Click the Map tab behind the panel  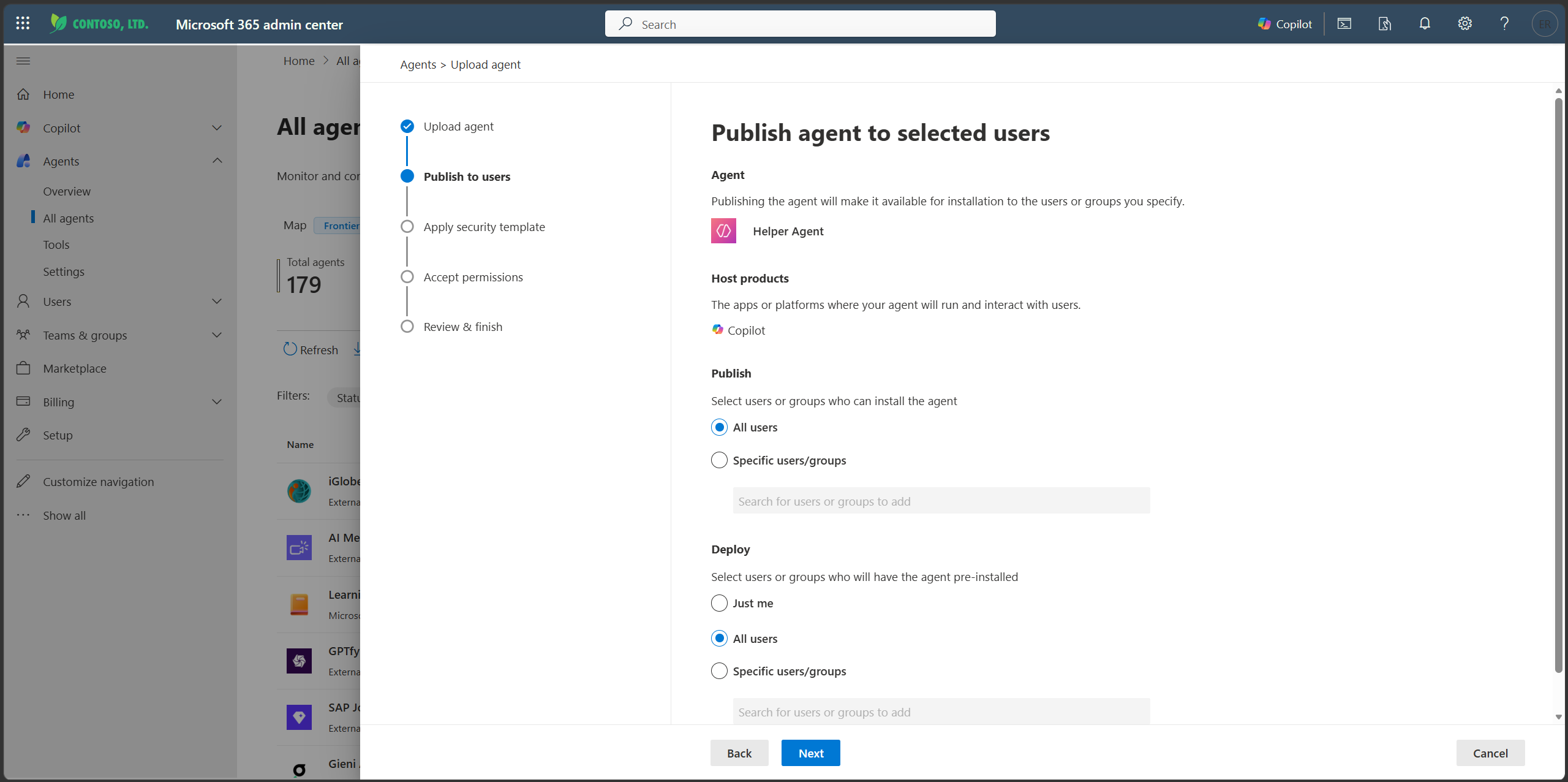point(295,226)
